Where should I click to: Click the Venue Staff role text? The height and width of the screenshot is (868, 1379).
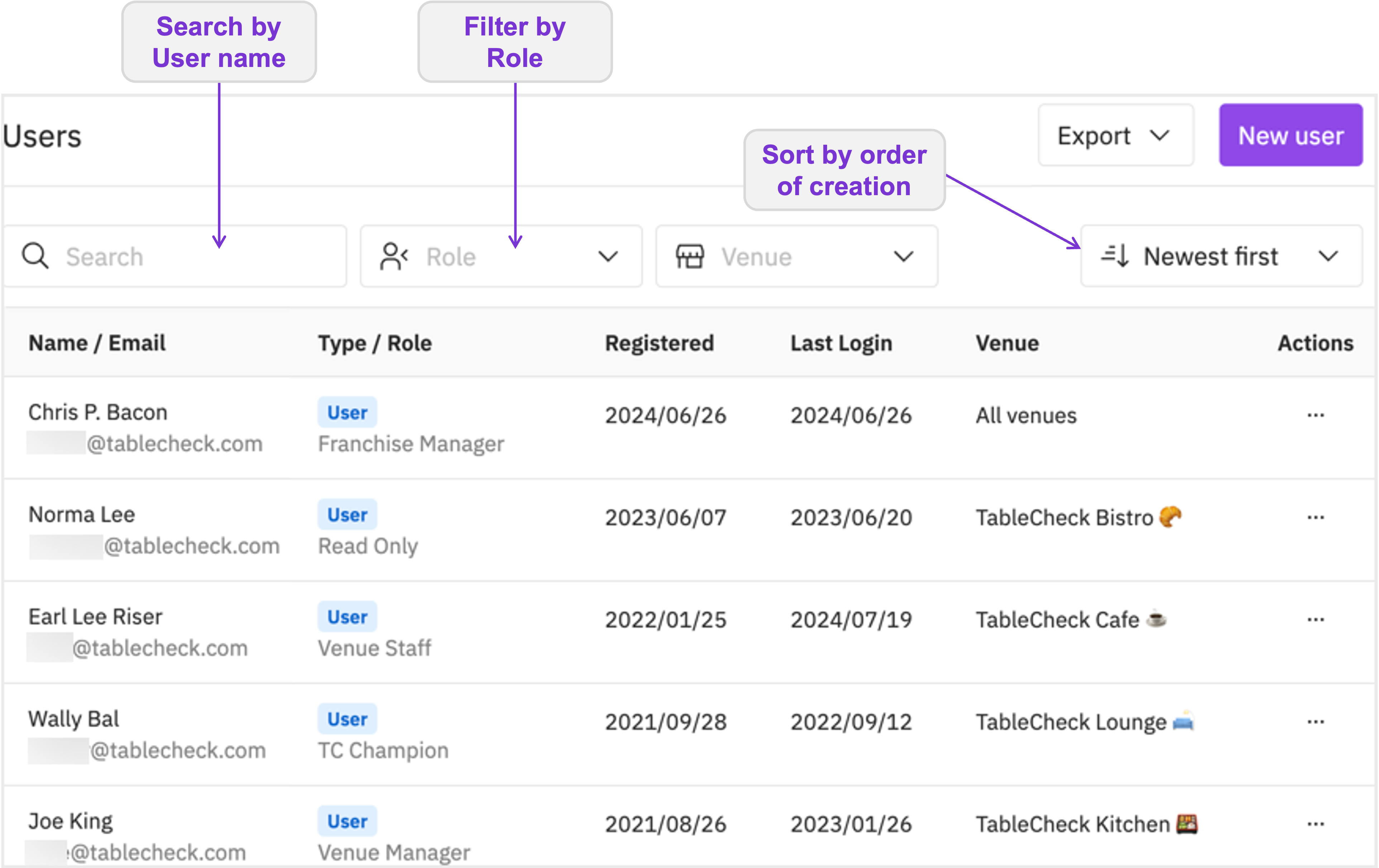375,648
